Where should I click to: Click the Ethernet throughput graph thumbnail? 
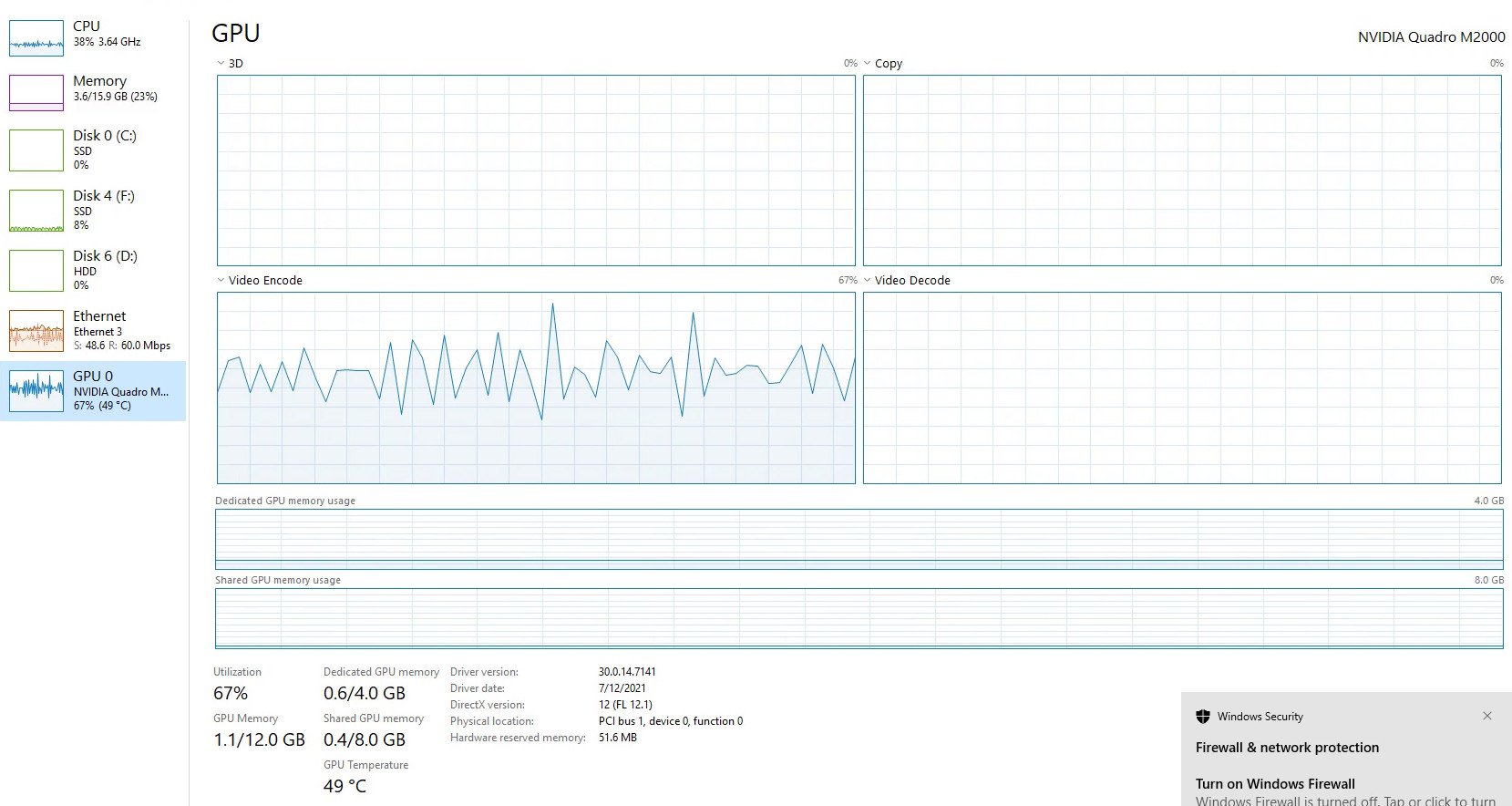click(x=36, y=331)
